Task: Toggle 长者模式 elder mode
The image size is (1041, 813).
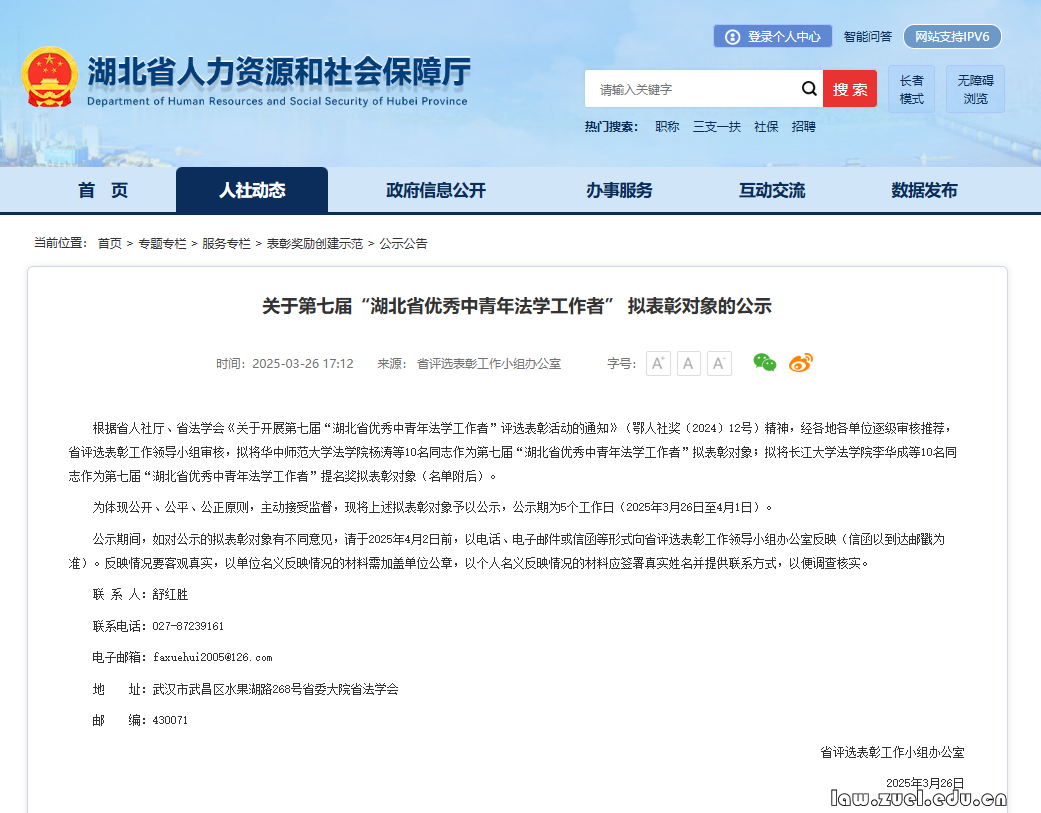Action: [911, 89]
